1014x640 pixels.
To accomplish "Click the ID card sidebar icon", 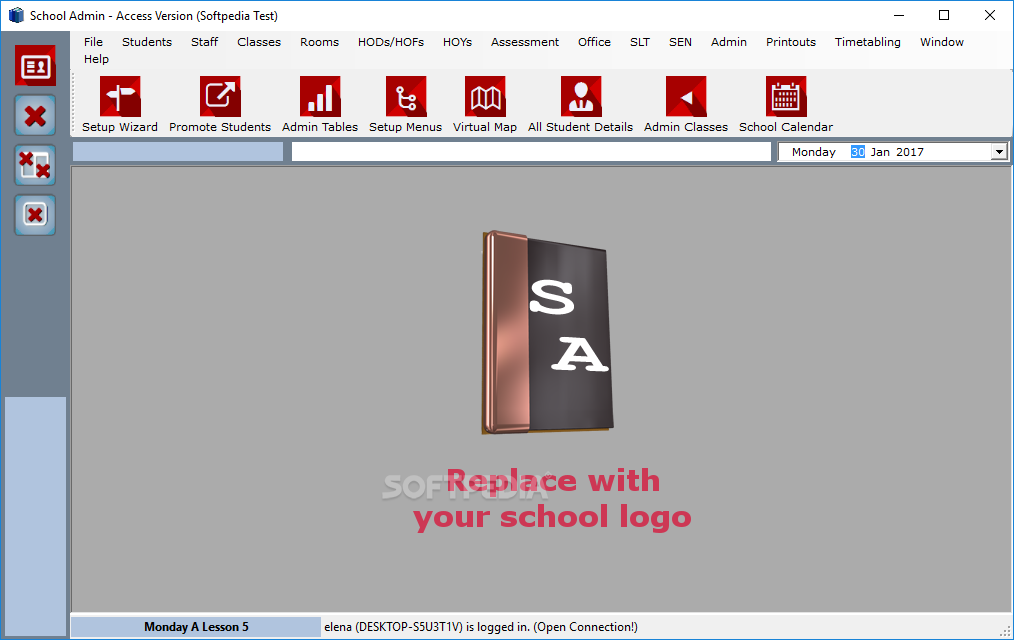I will click(x=35, y=66).
